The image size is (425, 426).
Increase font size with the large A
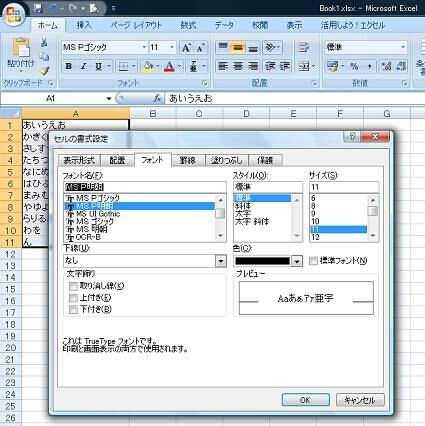186,48
